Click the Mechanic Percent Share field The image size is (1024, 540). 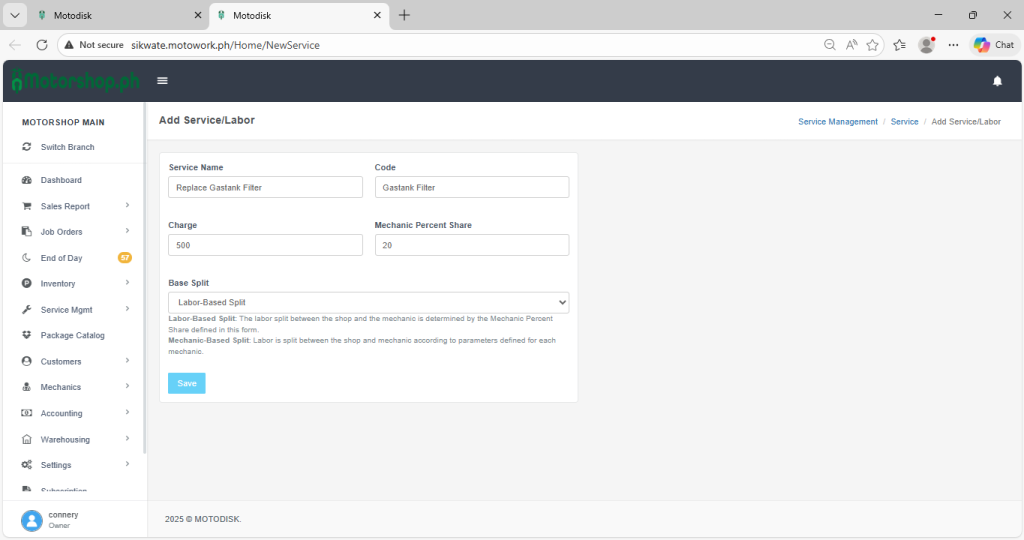click(x=471, y=245)
